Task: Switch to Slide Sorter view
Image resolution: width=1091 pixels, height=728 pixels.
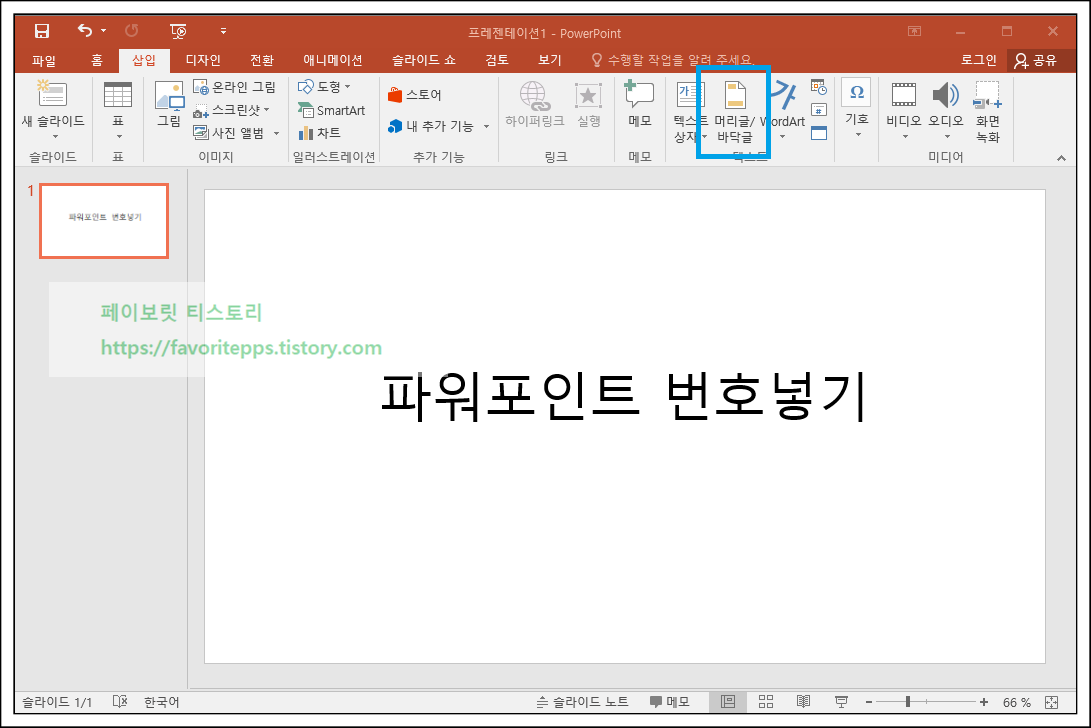Action: [x=766, y=702]
